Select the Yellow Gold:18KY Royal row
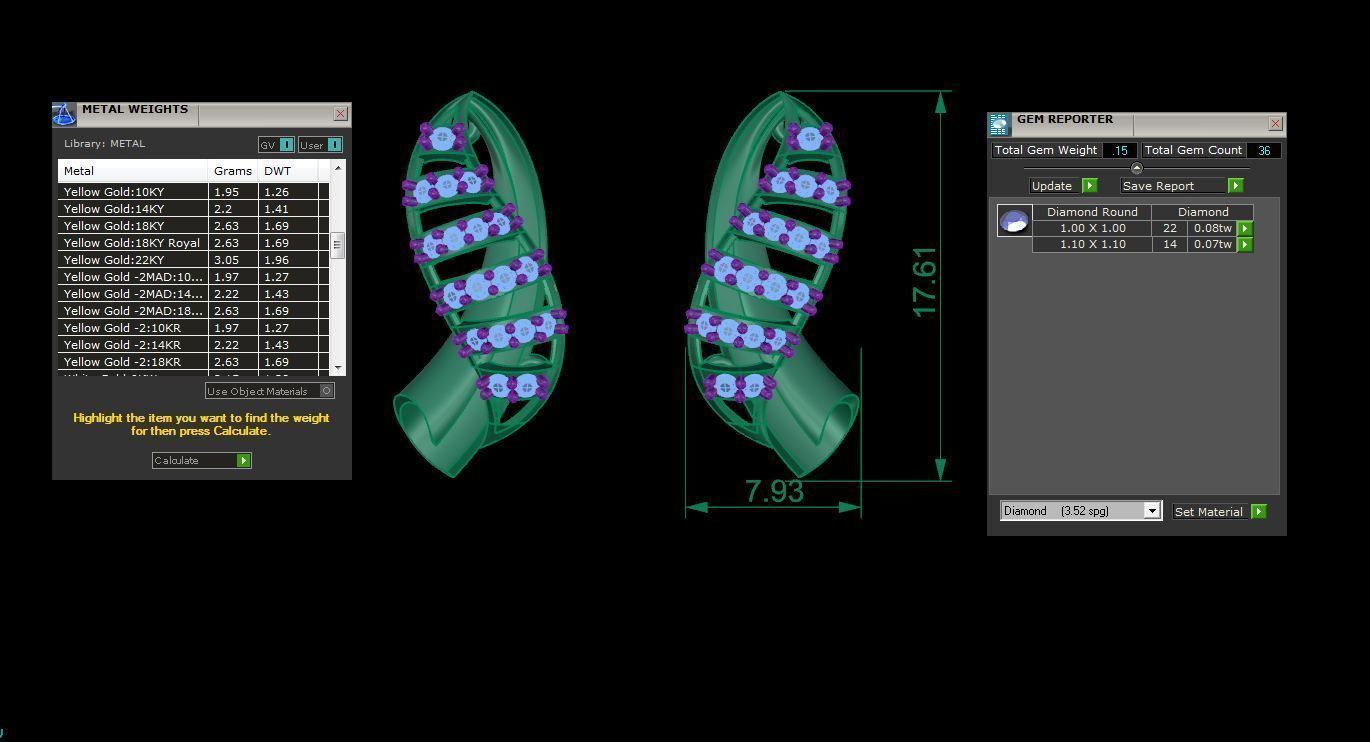Viewport: 1370px width, 742px height. (x=193, y=243)
